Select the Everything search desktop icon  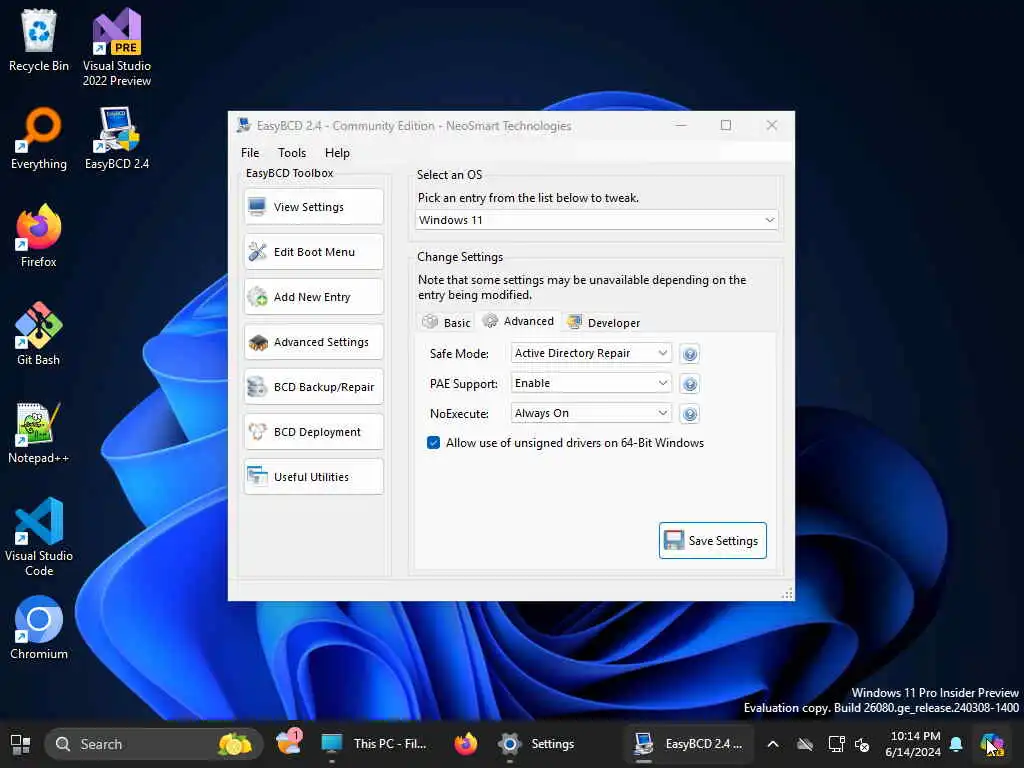click(39, 138)
